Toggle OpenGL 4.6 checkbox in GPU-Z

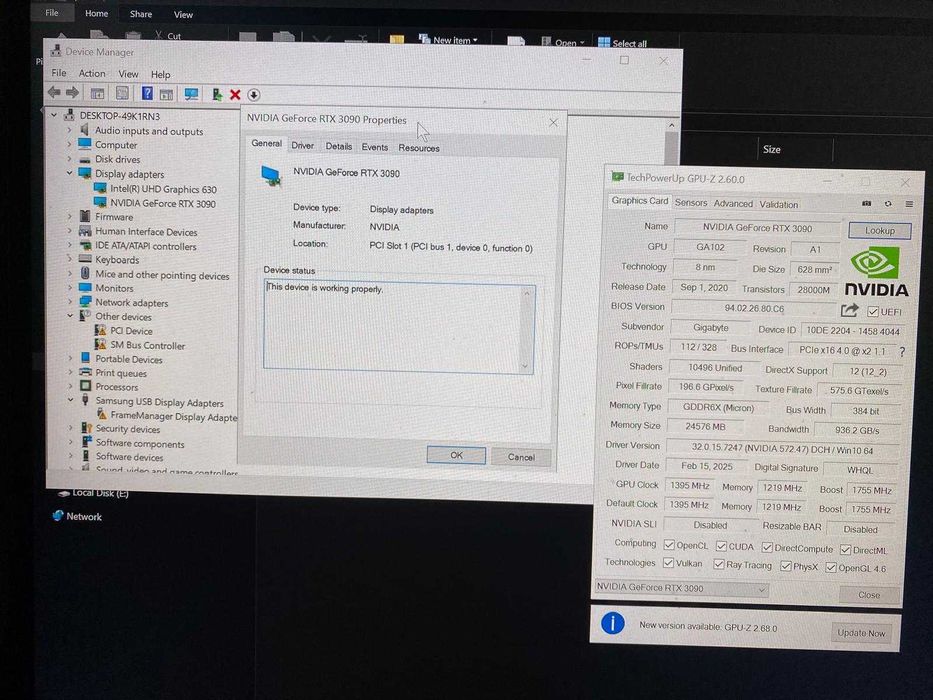[831, 567]
